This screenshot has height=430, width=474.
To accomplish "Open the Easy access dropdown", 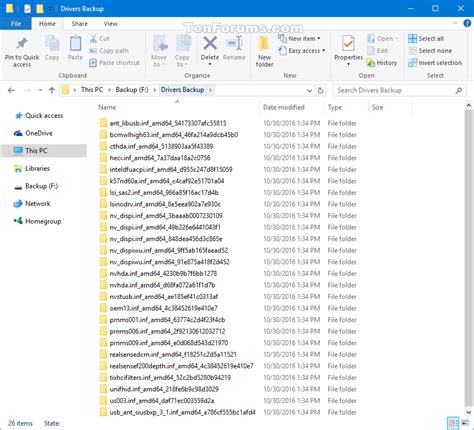I will point(302,51).
